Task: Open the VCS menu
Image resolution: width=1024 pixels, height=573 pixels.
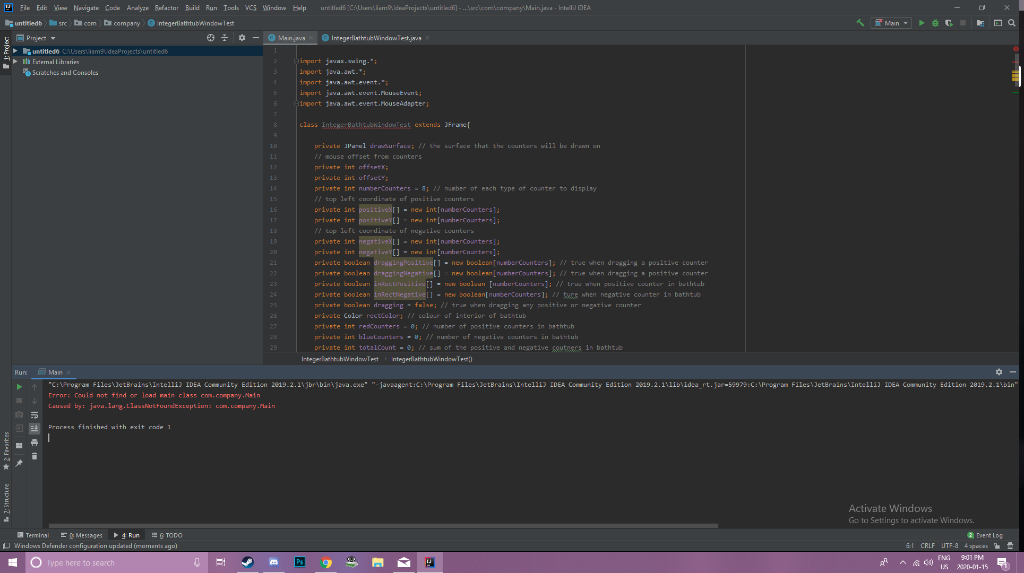Action: coord(251,8)
